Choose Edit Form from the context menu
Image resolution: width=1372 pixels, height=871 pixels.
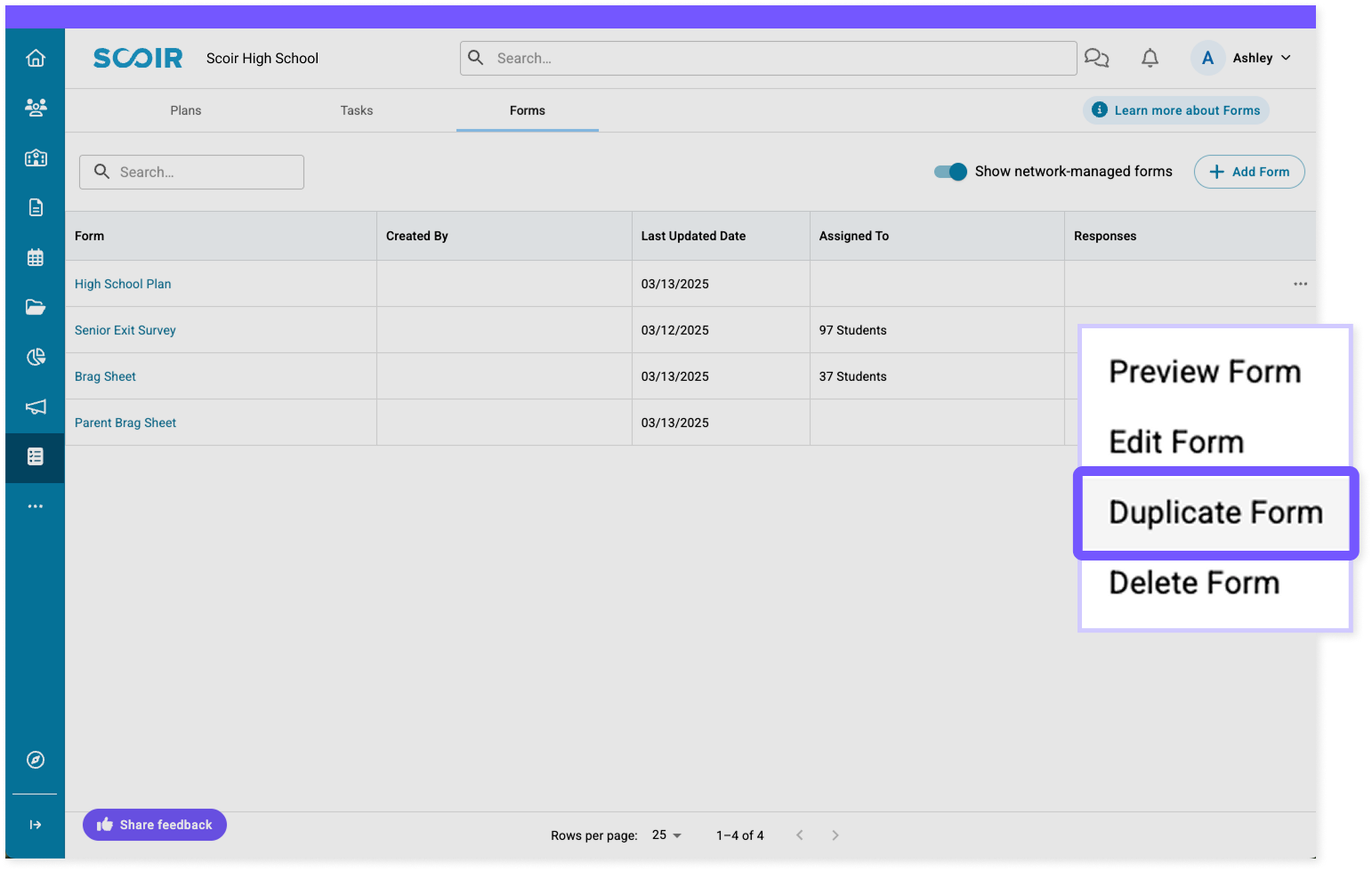click(1176, 442)
